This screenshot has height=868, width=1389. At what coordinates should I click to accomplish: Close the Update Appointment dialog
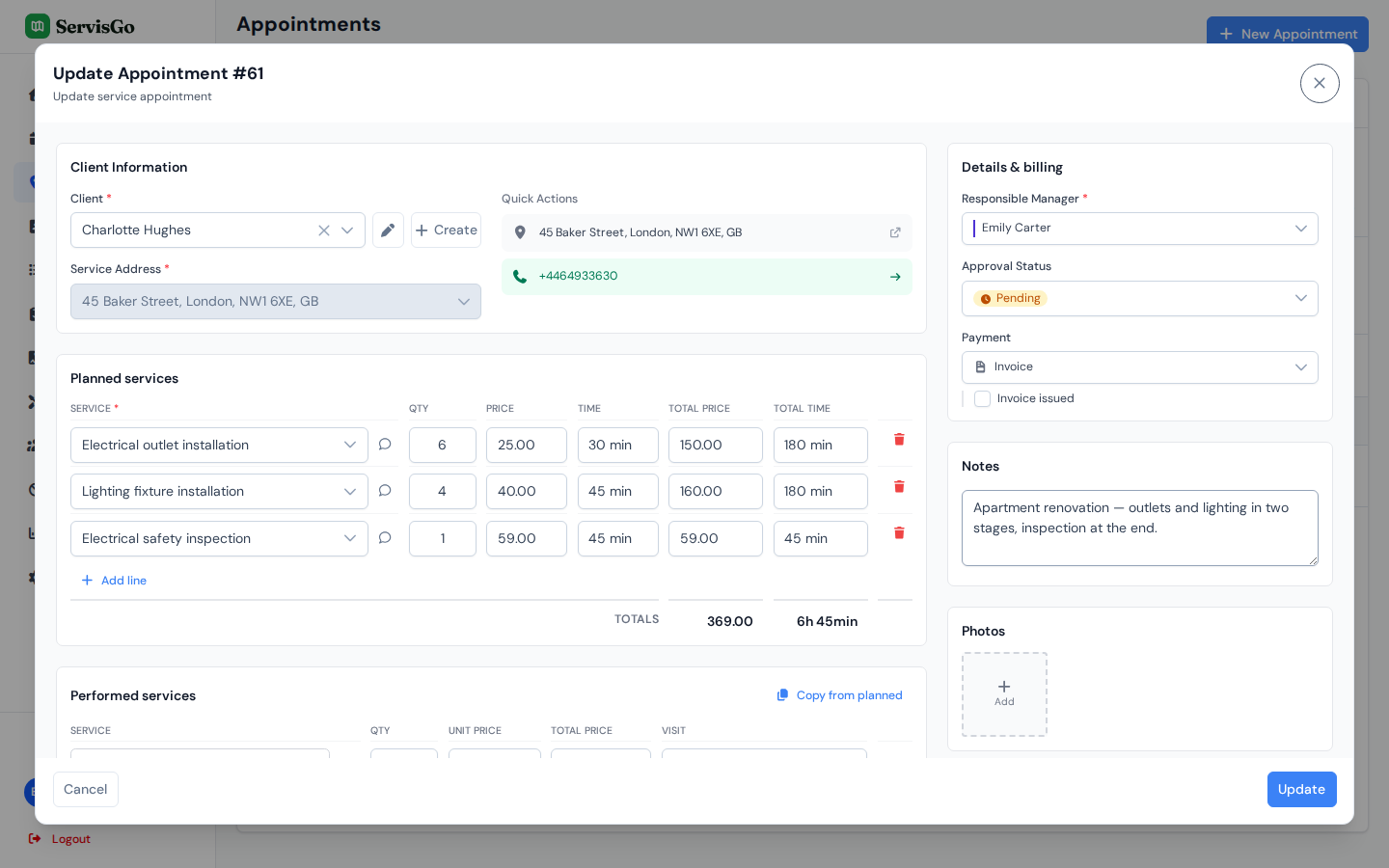pos(1320,83)
